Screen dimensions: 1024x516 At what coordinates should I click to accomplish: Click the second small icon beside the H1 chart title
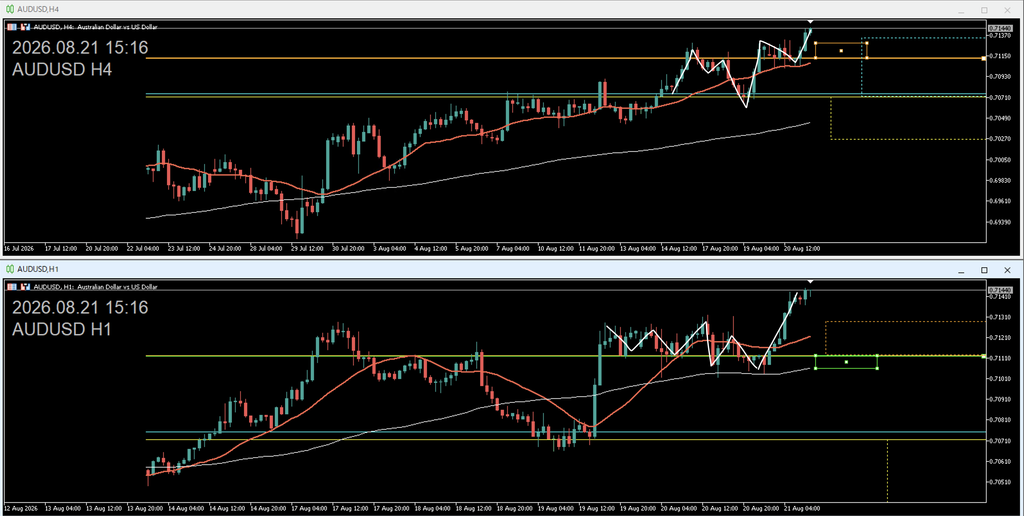click(25, 287)
